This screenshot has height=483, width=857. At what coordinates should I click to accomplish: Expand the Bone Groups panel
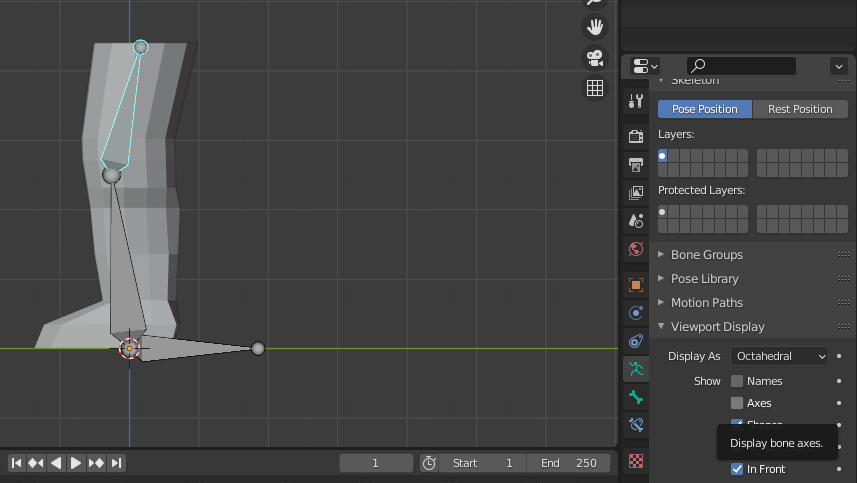click(x=706, y=255)
